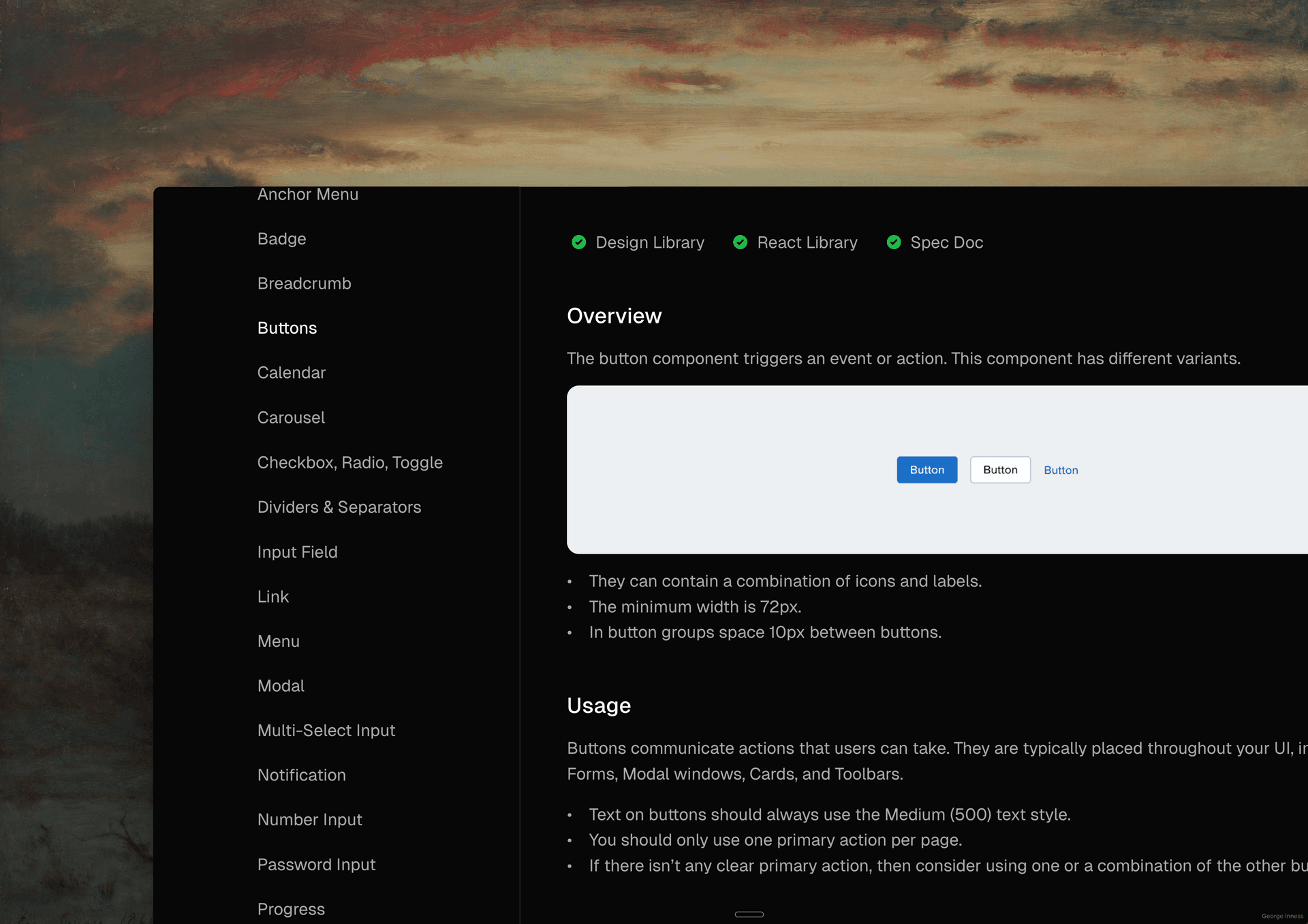Select Breadcrumb in the sidebar
Screen dimensions: 1308x924
304,283
